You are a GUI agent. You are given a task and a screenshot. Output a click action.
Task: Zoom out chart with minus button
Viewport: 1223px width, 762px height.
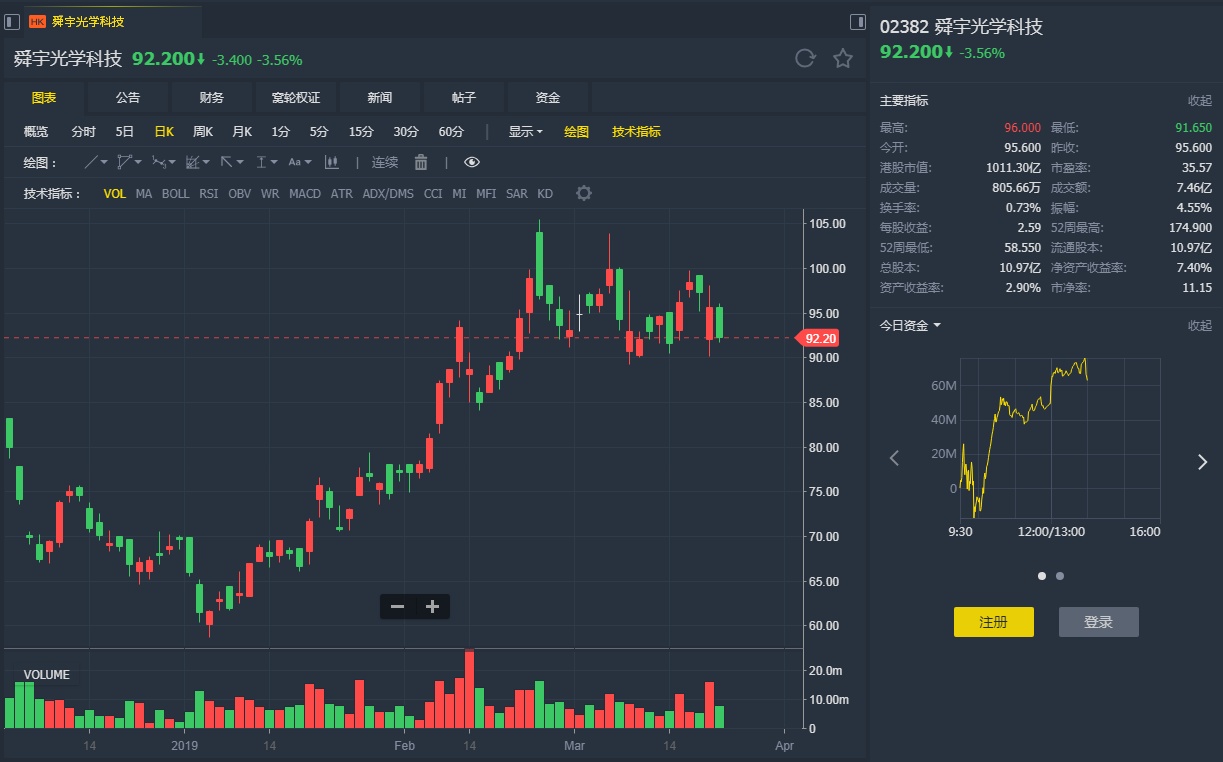pyautogui.click(x=398, y=606)
